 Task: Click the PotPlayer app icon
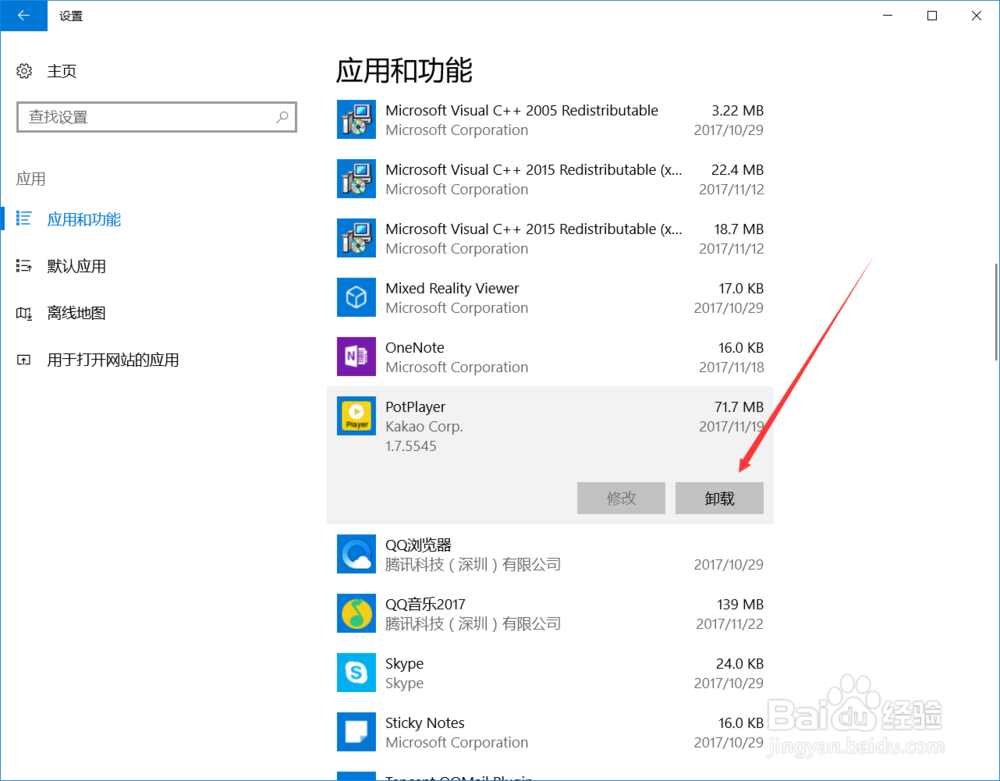point(356,416)
